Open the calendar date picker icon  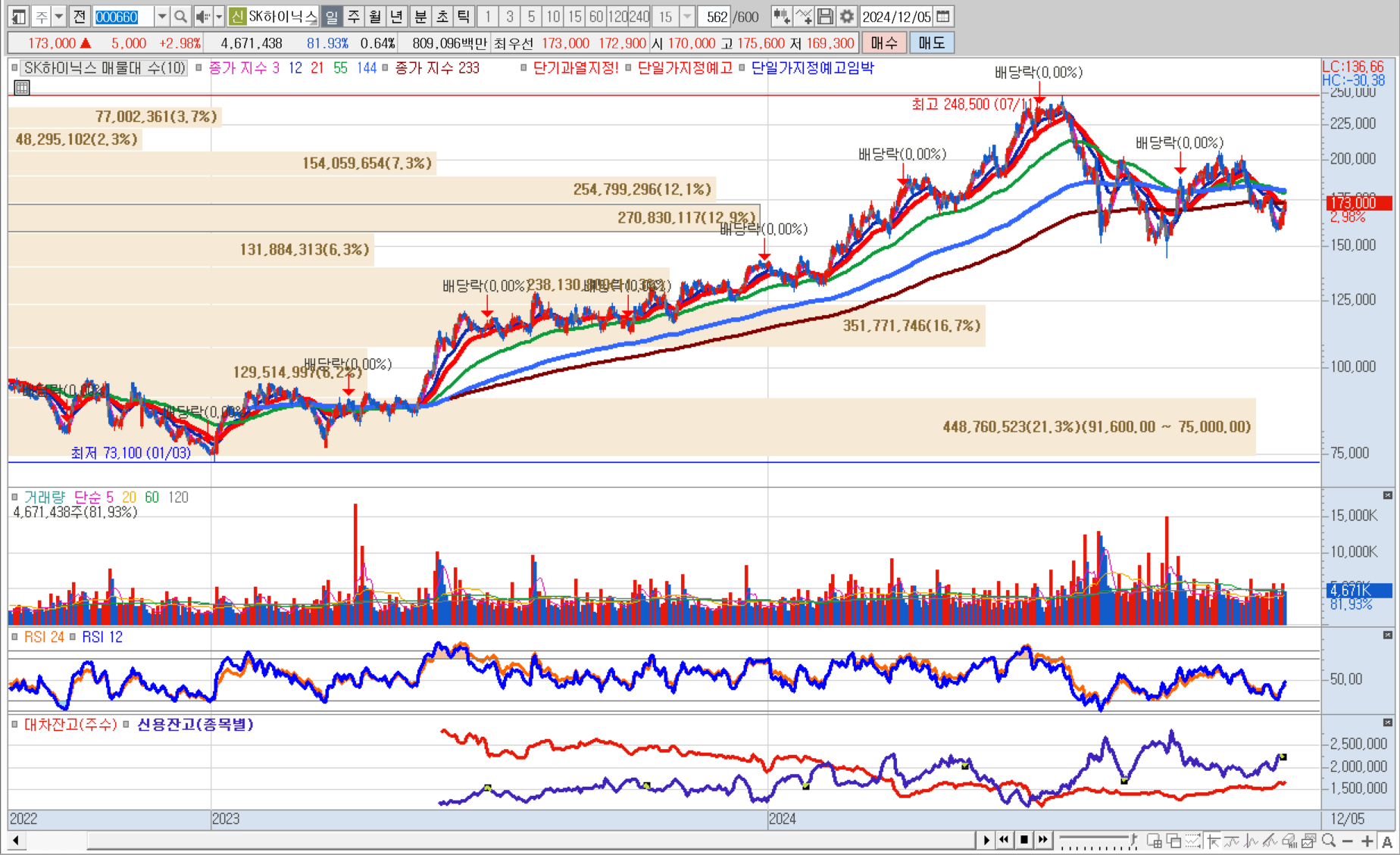click(943, 16)
